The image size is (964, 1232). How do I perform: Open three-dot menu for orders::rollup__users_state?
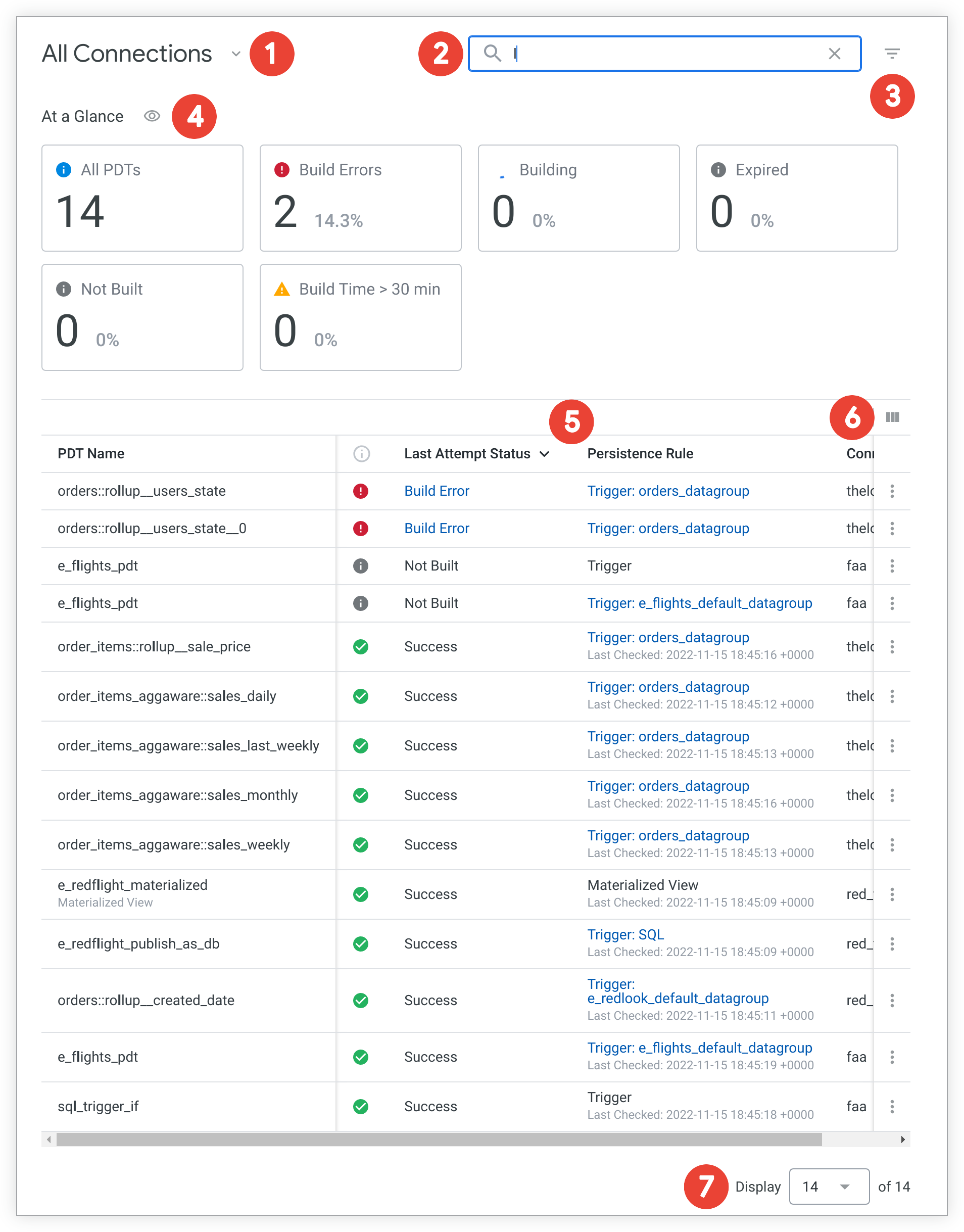click(x=892, y=491)
